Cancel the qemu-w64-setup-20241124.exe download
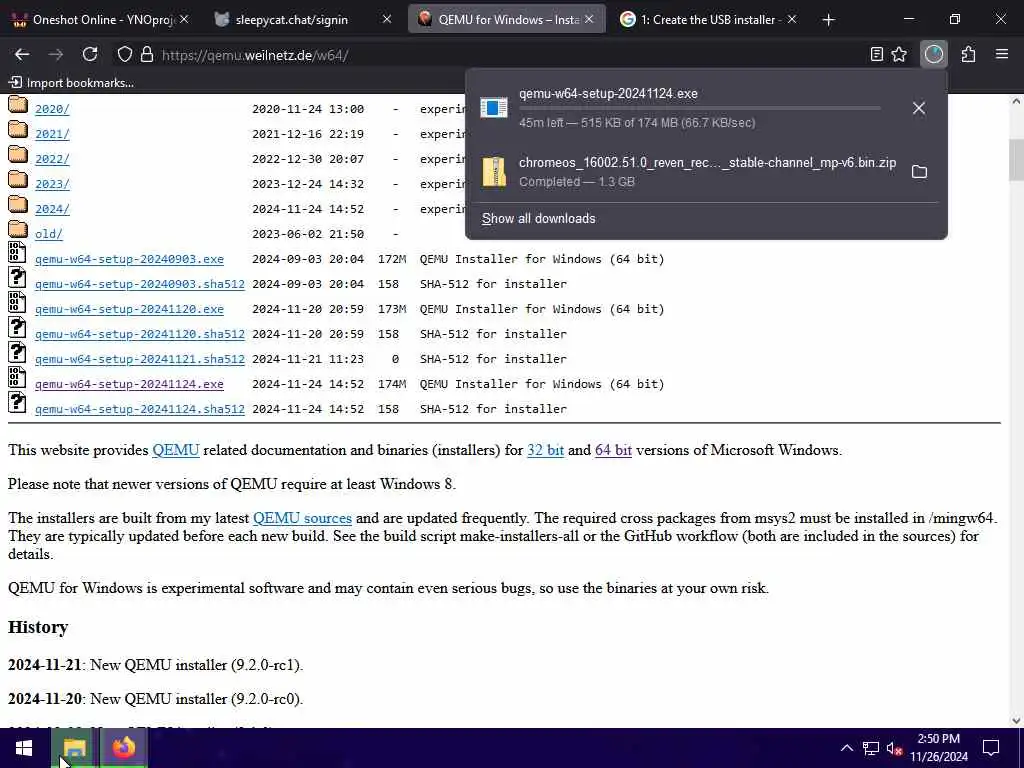The height and width of the screenshot is (768, 1024). (919, 108)
